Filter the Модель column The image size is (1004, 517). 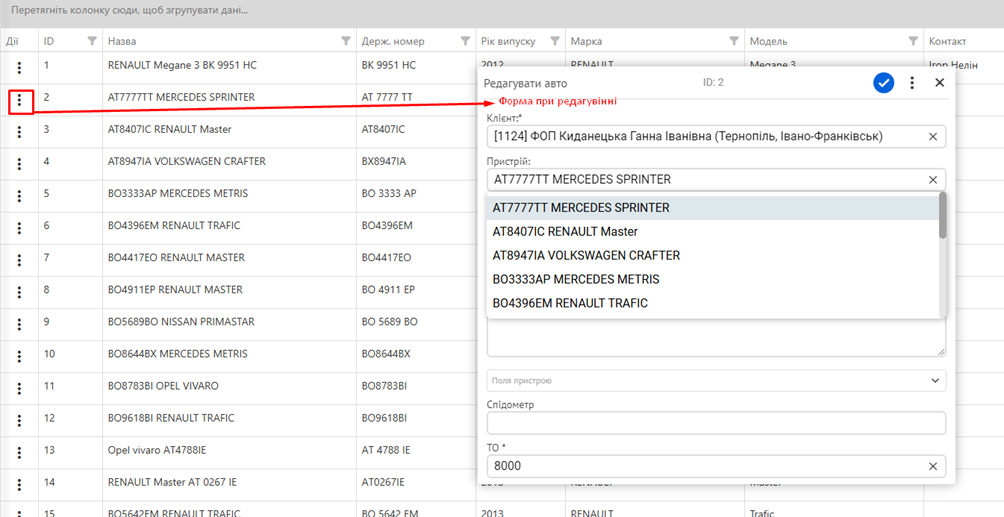914,41
